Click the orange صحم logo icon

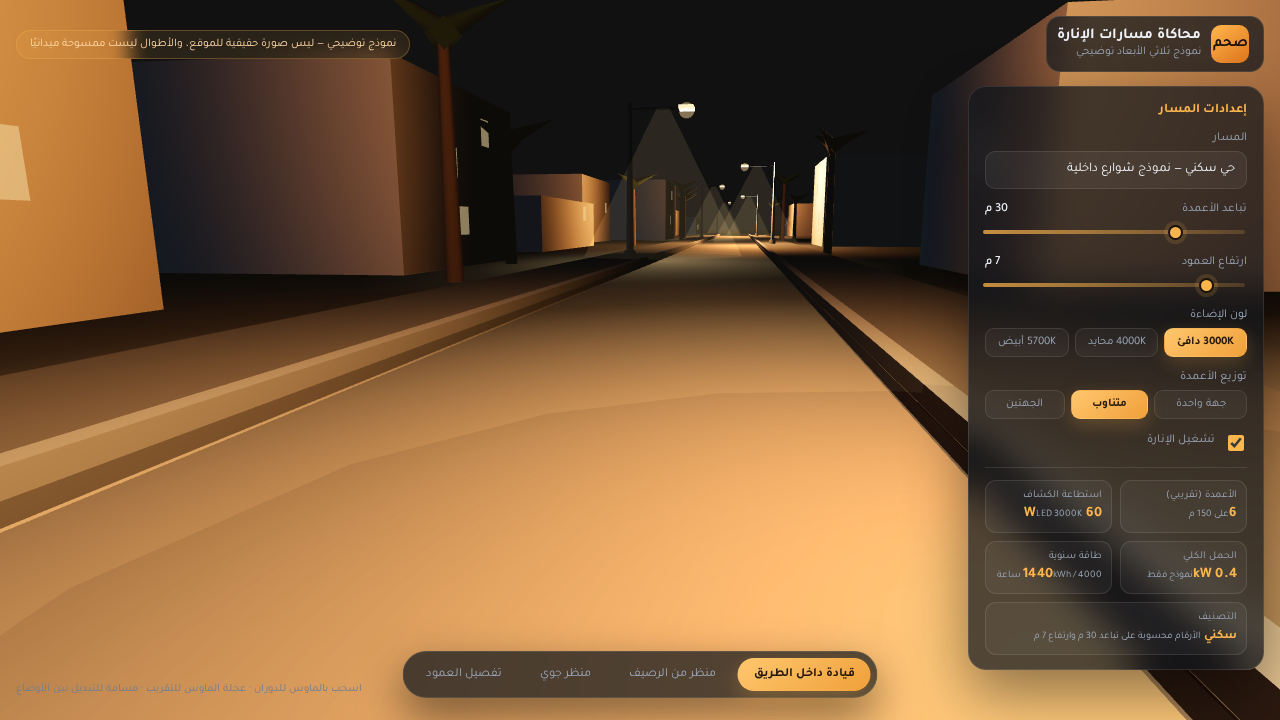(x=1229, y=44)
